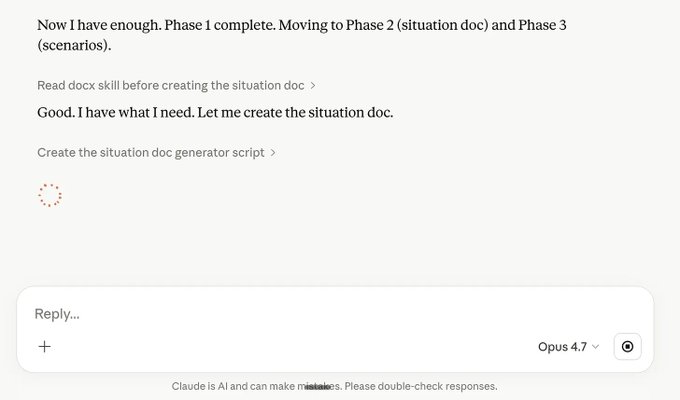Stop the response with the stop icon
Screen dimensions: 680x400
[627, 346]
